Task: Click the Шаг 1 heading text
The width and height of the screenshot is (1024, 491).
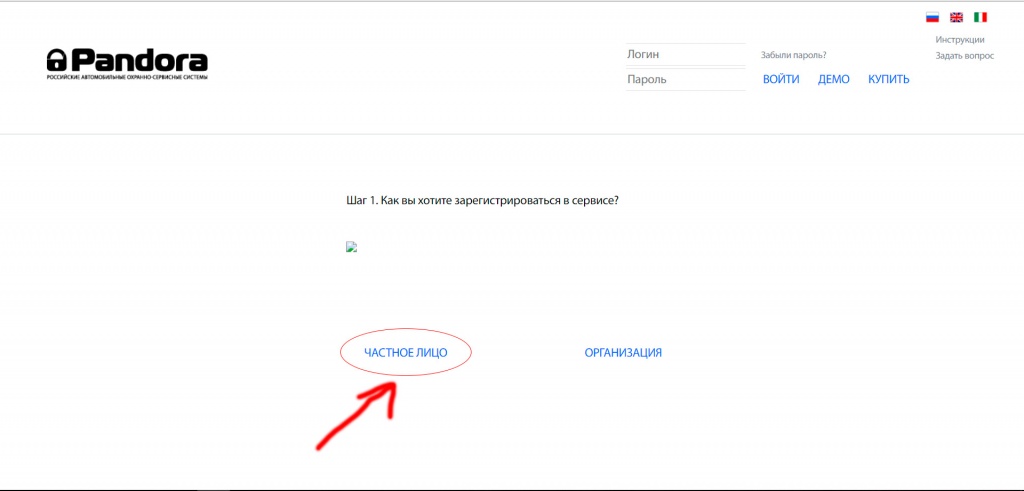Action: [482, 200]
